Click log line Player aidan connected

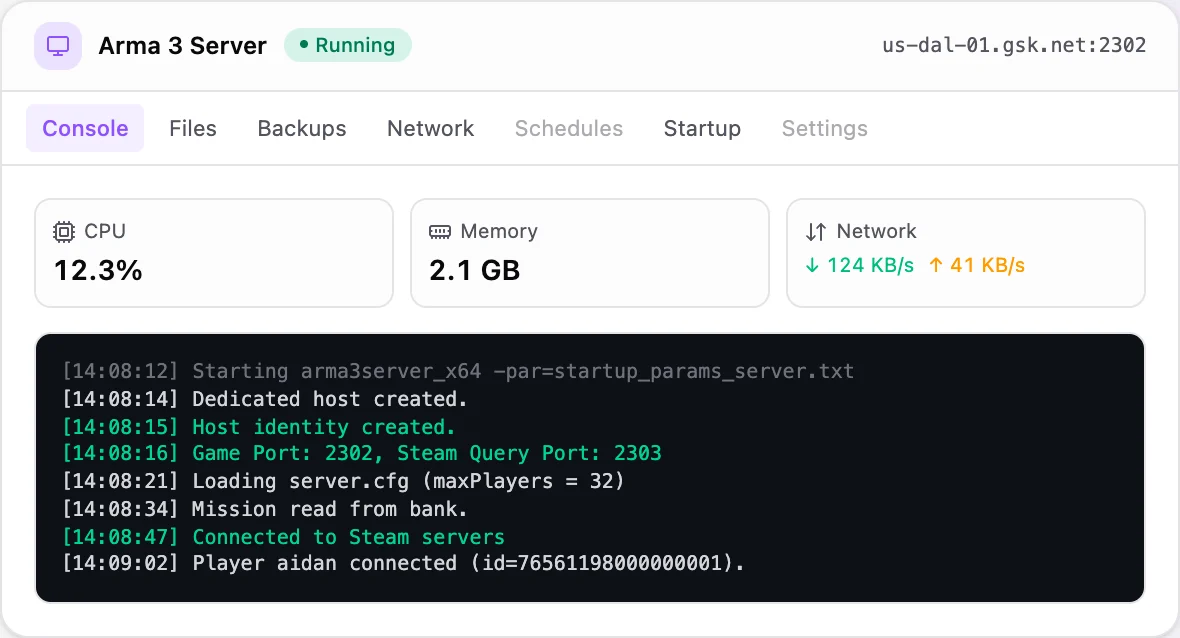[x=403, y=564]
